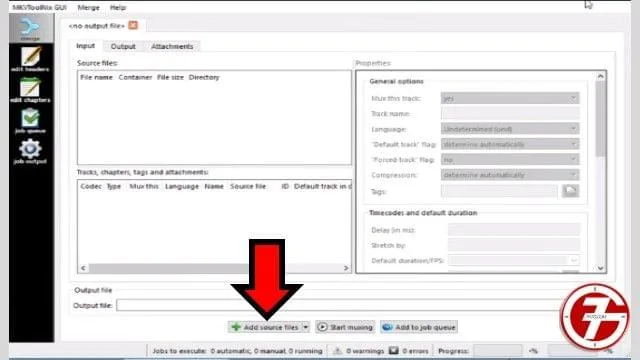Image resolution: width=640 pixels, height=360 pixels.
Task: Click the Output file input field
Action: point(339,305)
